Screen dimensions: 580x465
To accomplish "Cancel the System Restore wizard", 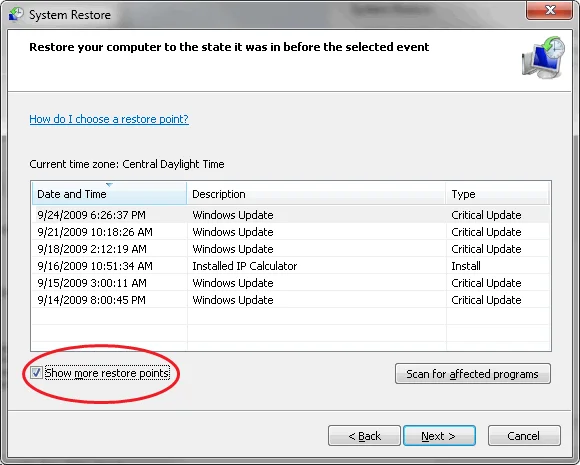I will [524, 436].
